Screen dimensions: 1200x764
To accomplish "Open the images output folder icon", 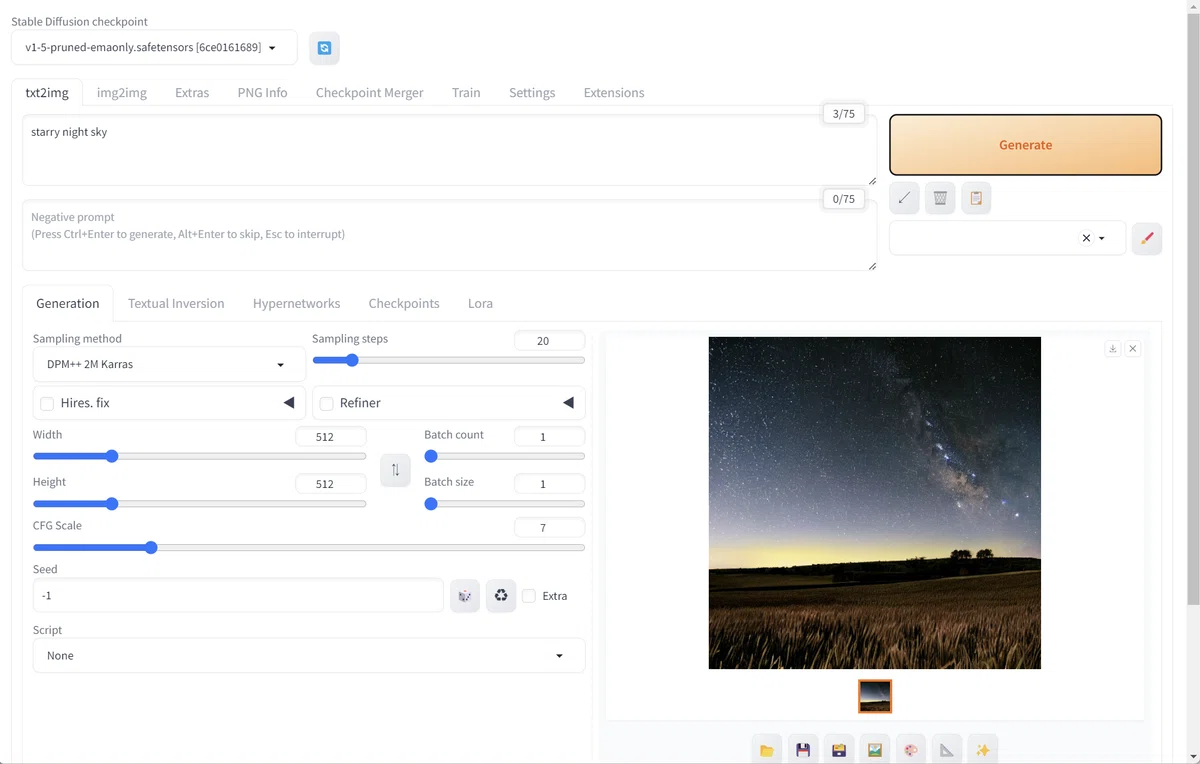I will (767, 750).
